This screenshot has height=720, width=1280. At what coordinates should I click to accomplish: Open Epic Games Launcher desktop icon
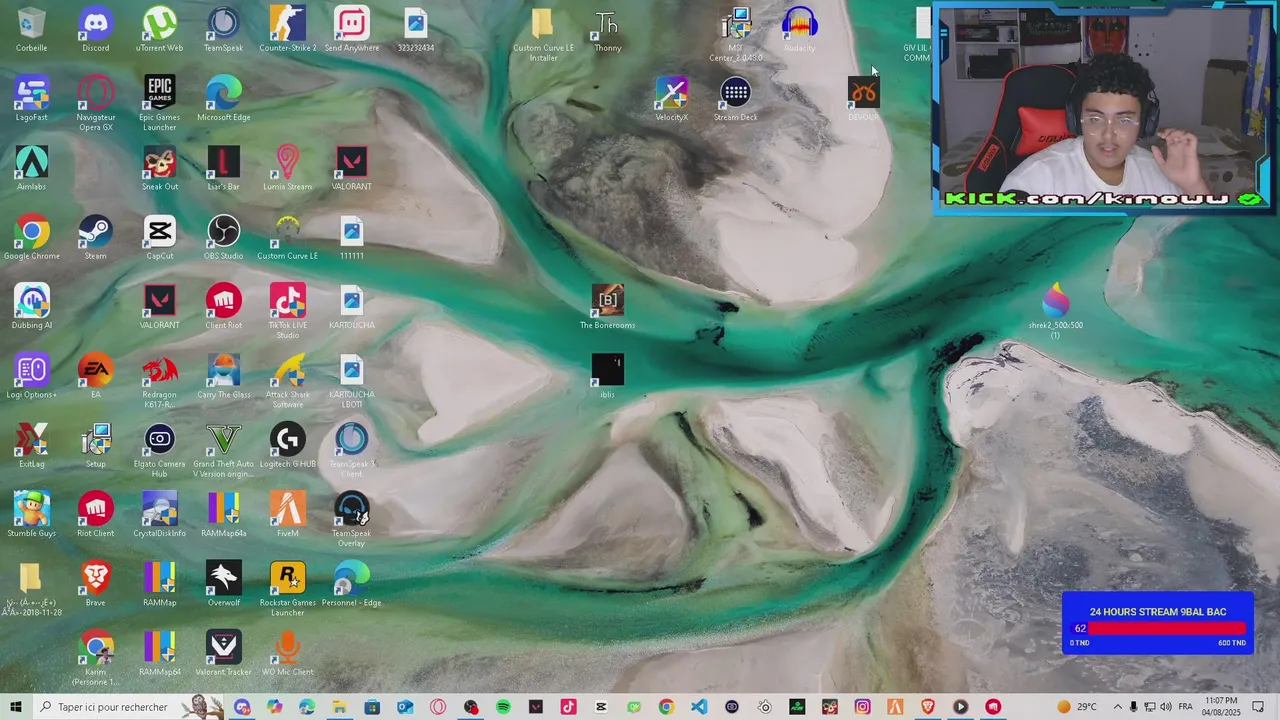(x=159, y=104)
